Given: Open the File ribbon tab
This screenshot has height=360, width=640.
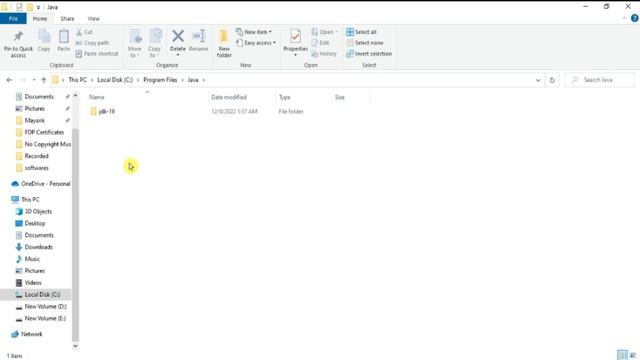Looking at the screenshot, I should [x=13, y=19].
